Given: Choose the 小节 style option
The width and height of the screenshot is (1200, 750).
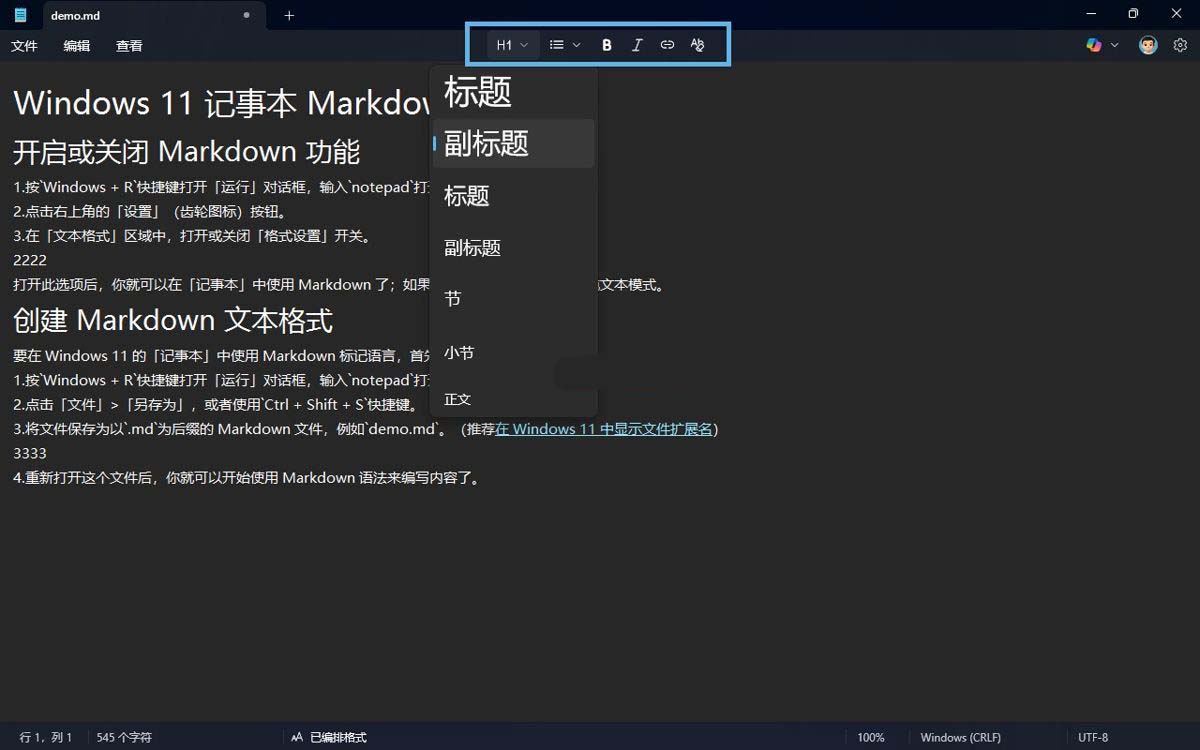Looking at the screenshot, I should coord(514,352).
